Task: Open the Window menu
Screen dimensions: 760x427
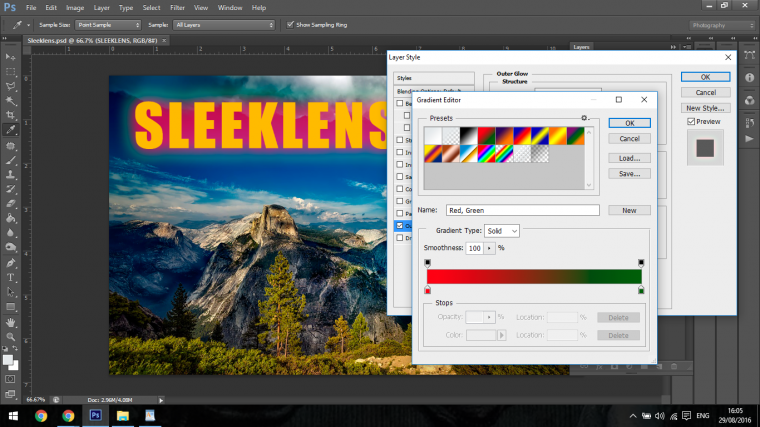Action: point(230,8)
